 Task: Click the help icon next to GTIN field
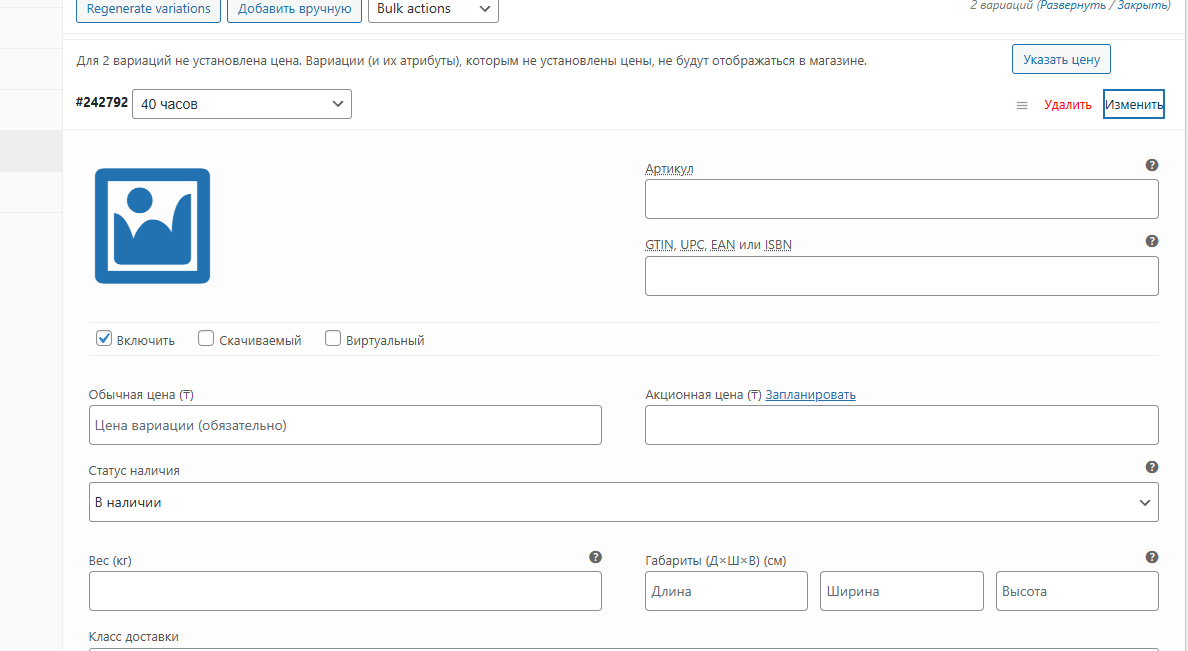pos(1151,241)
